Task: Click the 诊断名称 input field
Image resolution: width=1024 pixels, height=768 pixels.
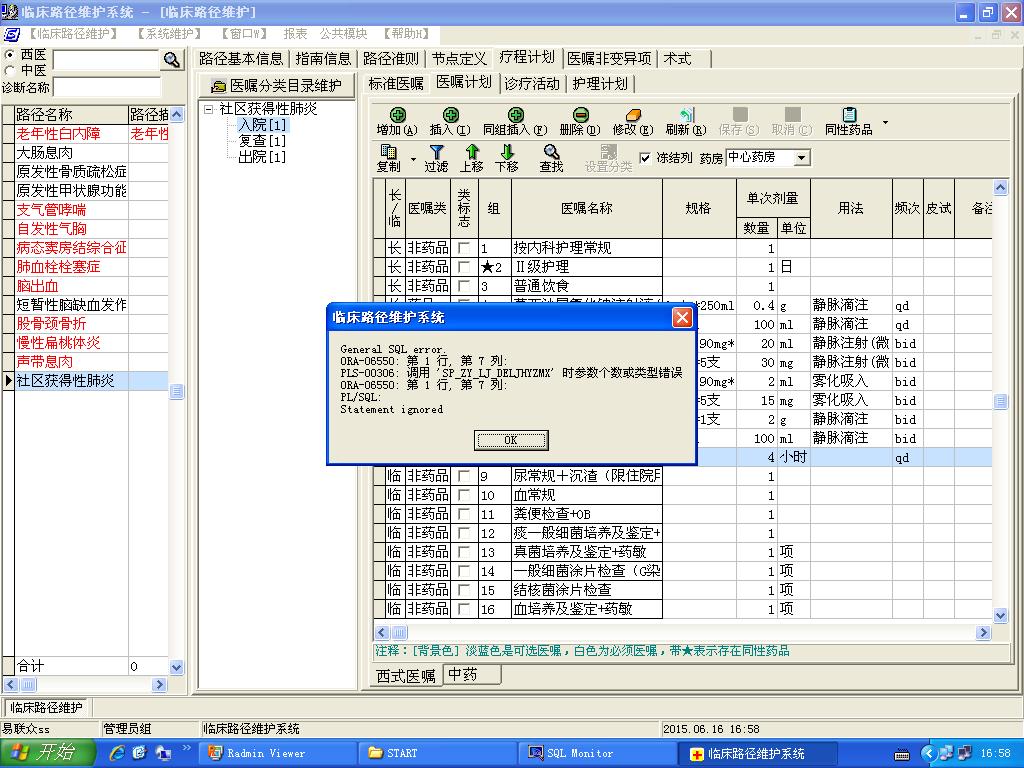Action: [x=106, y=87]
